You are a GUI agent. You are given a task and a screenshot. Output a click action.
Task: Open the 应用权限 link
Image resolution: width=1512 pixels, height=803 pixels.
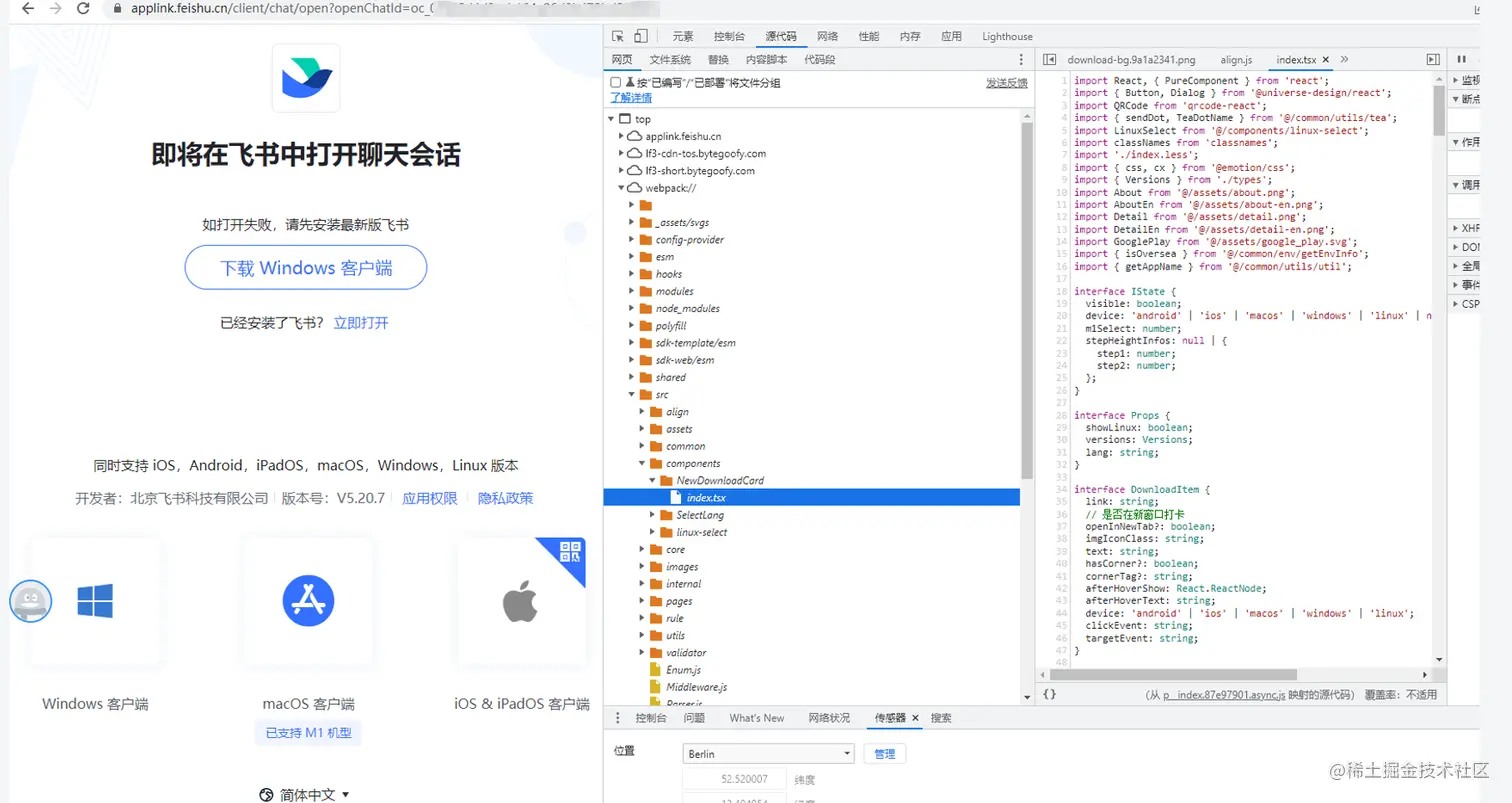[430, 498]
